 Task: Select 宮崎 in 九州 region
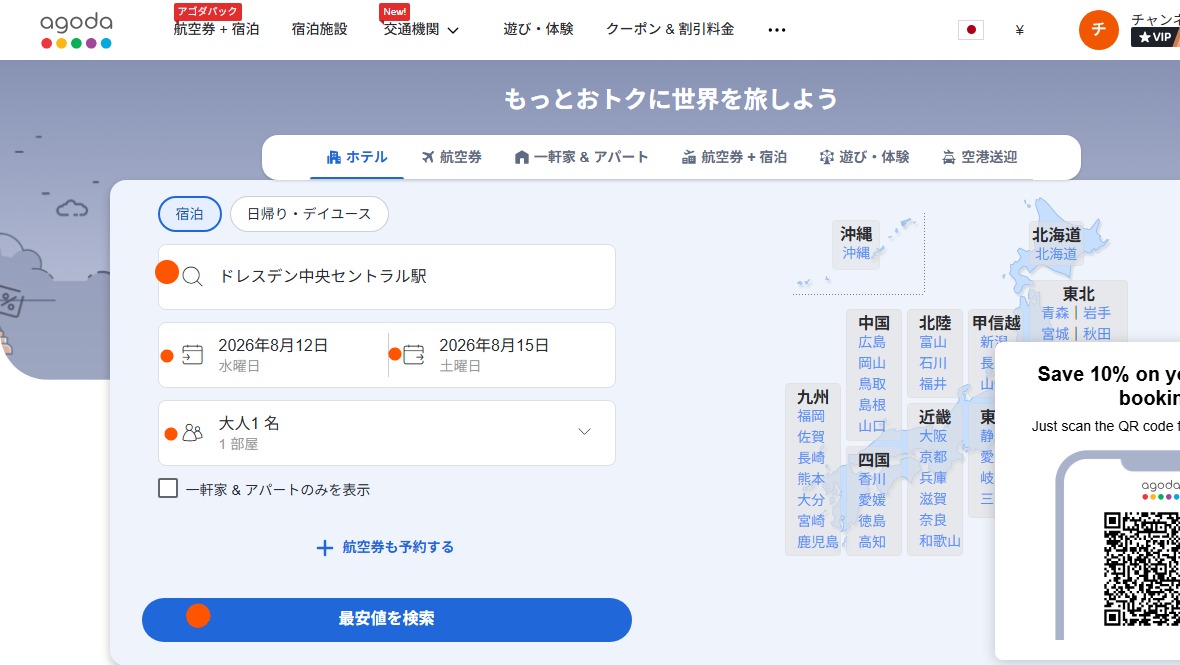tap(811, 521)
